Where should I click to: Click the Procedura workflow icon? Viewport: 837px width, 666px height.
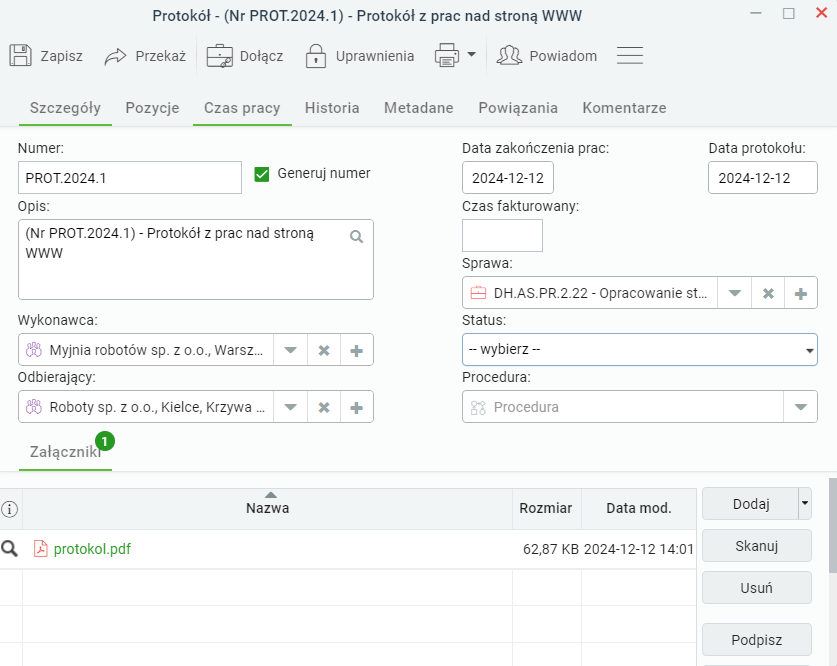coord(478,407)
